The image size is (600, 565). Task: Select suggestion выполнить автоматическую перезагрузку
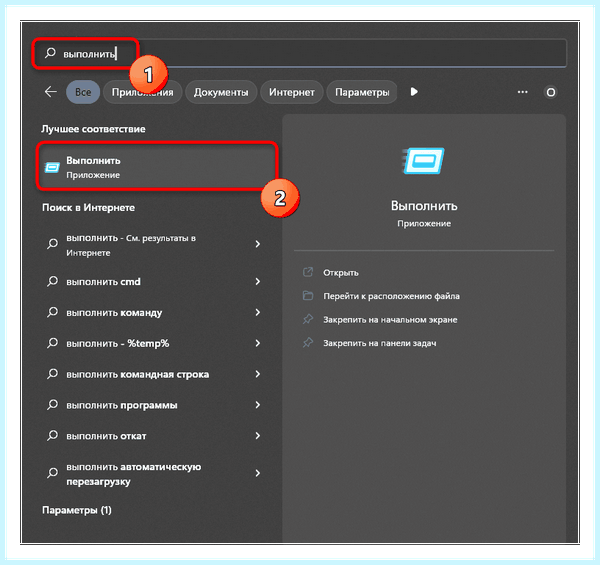click(x=134, y=474)
